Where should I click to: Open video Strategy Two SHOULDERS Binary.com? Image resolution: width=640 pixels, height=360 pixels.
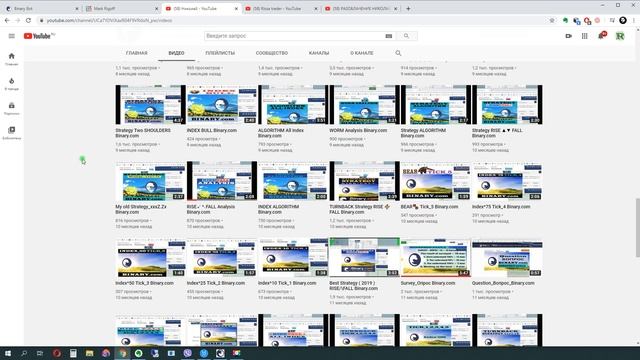(143, 133)
